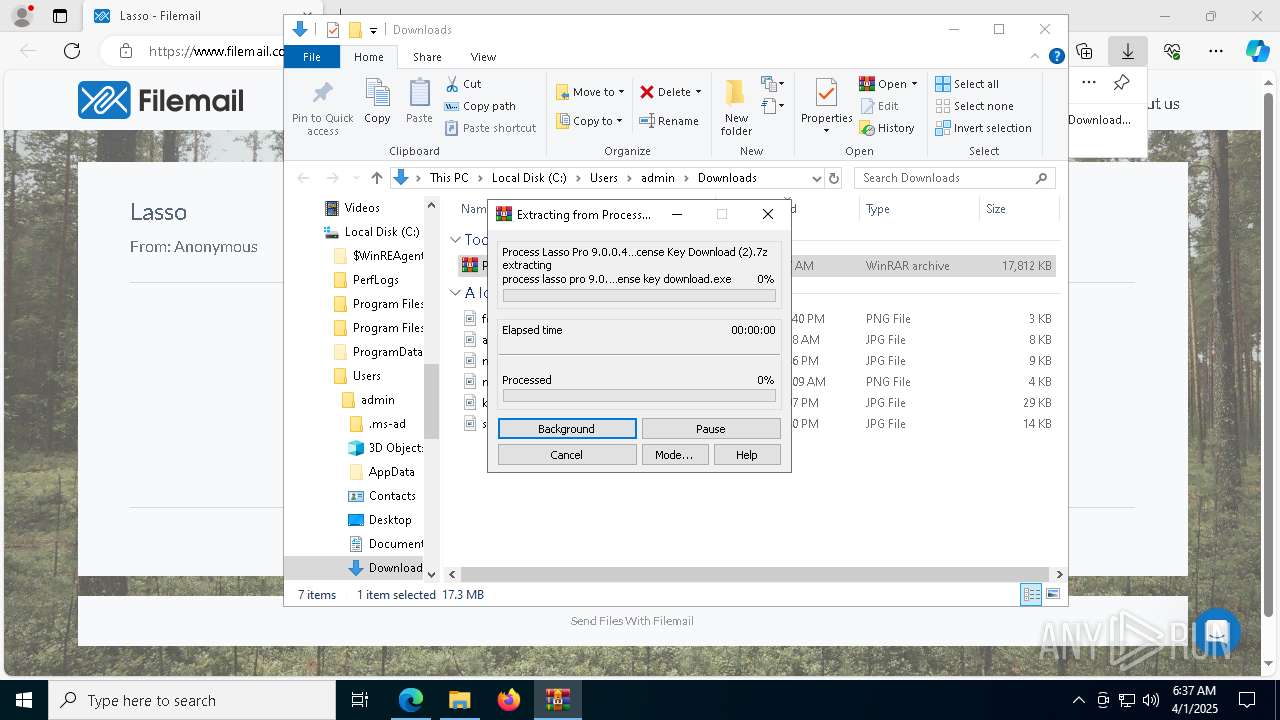Click the Size column header
This screenshot has height=720, width=1280.
pos(1018,209)
